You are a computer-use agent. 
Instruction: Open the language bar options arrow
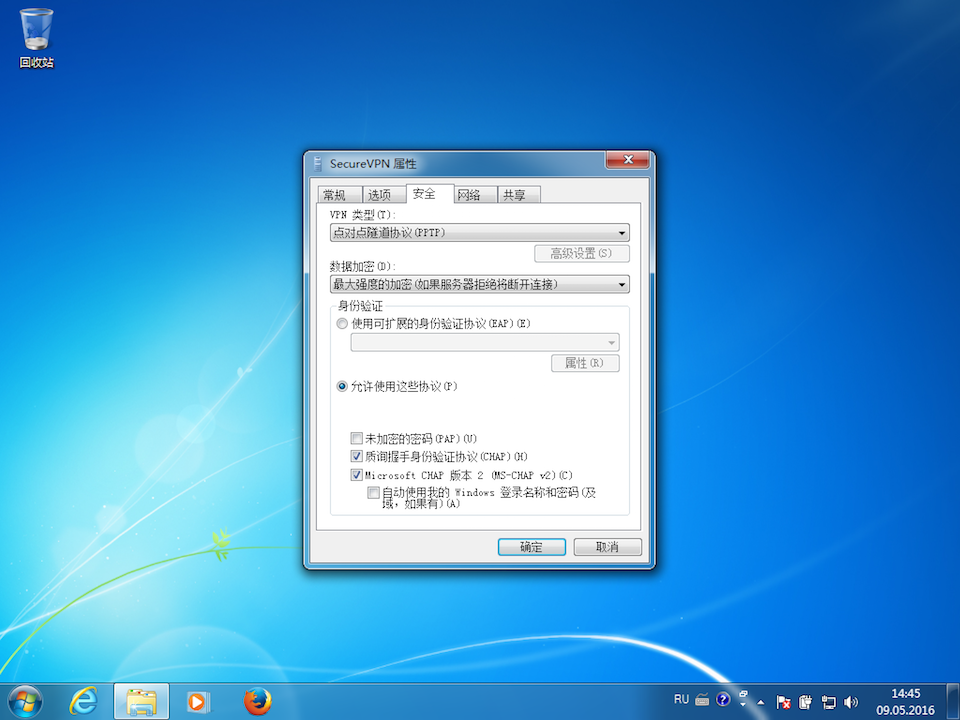click(x=743, y=705)
